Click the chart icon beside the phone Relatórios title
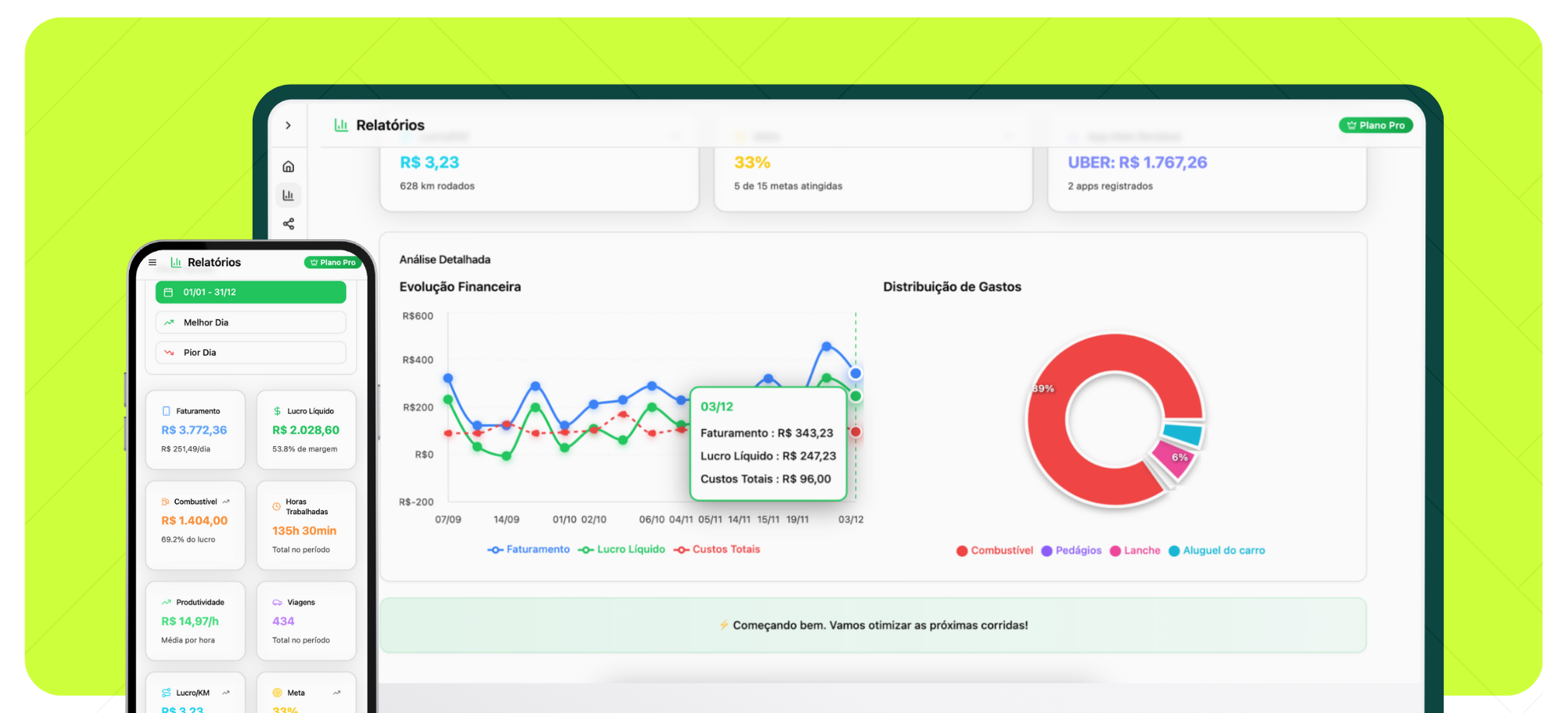The width and height of the screenshot is (1568, 713). tap(176, 262)
